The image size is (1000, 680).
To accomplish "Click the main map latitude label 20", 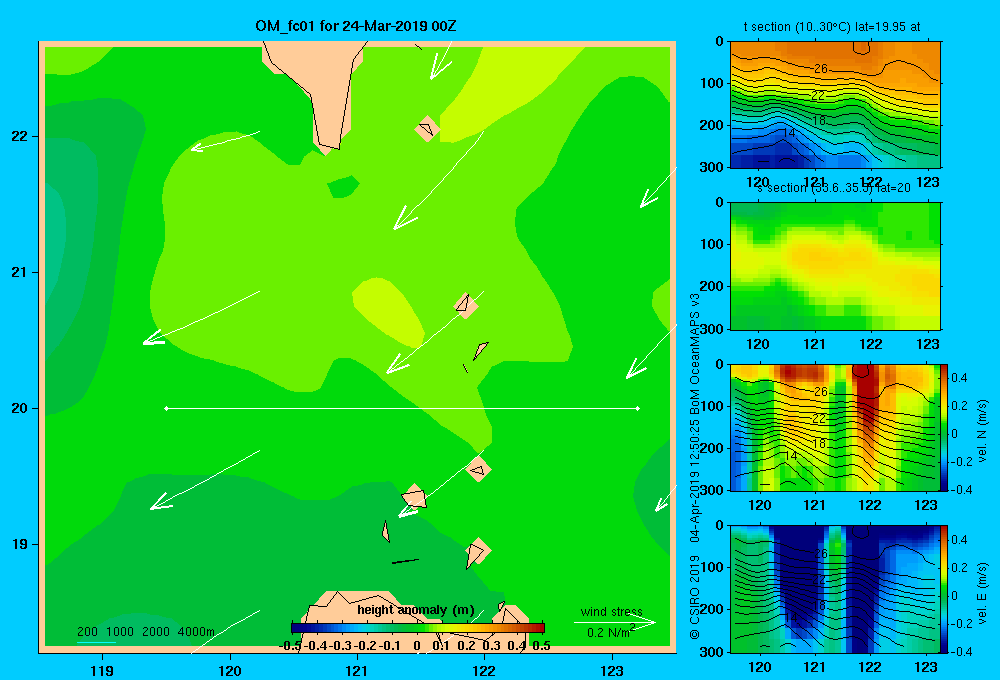I will tap(20, 408).
